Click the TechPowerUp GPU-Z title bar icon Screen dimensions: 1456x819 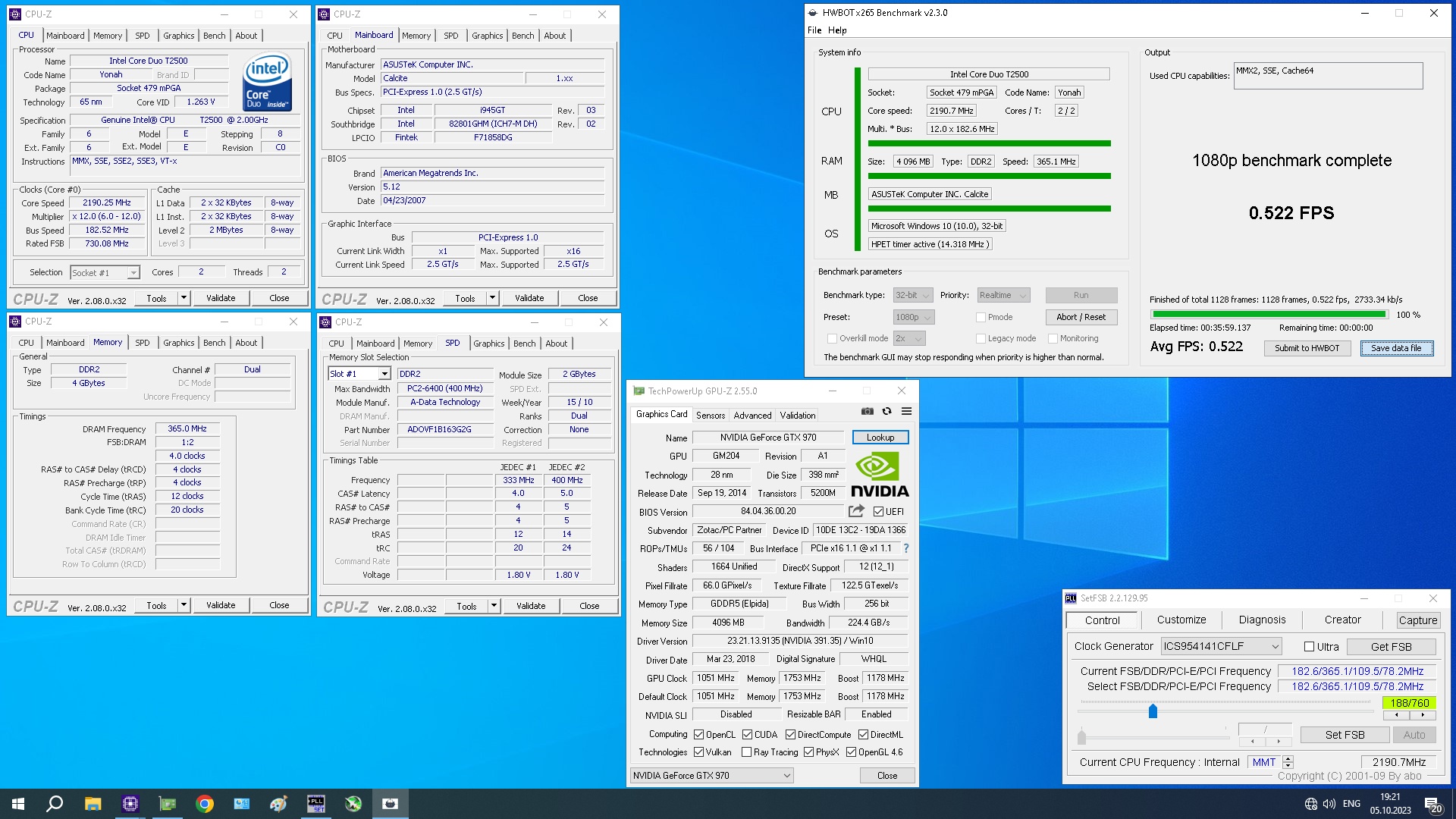coord(639,391)
